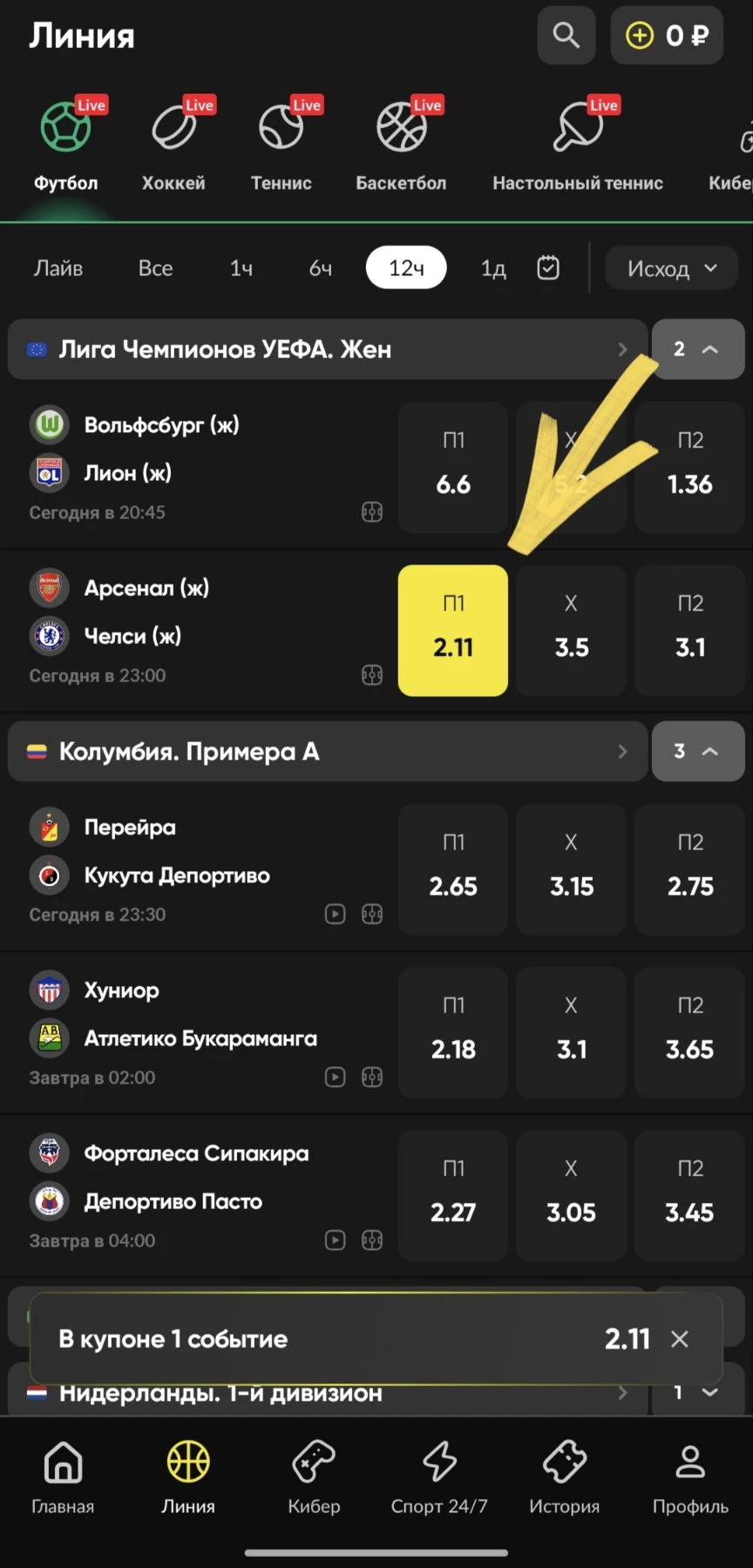Go to Профиль in bottom navigation
Viewport: 753px width, 1568px height.
(690, 1477)
